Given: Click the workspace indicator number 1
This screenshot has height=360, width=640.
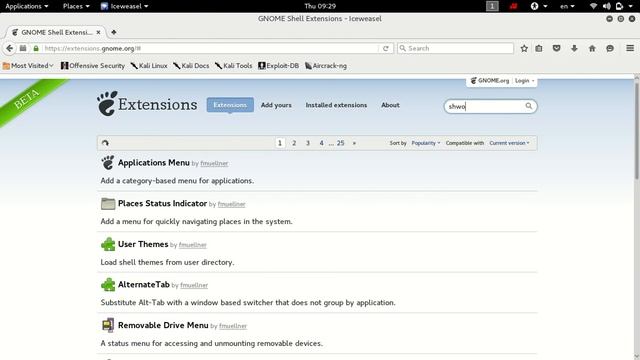Looking at the screenshot, I should tap(492, 6).
